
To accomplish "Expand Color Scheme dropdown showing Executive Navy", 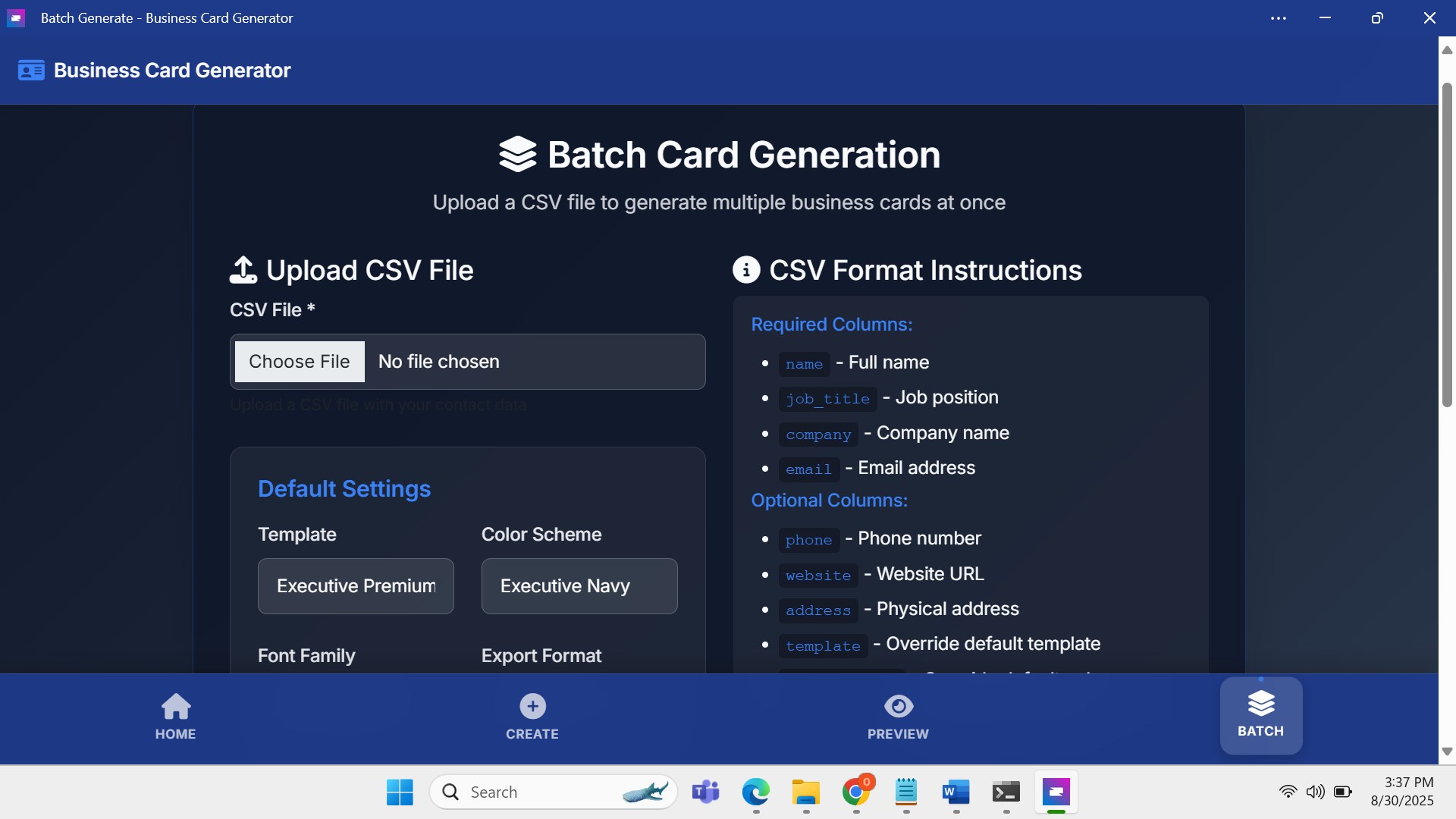I will (579, 586).
